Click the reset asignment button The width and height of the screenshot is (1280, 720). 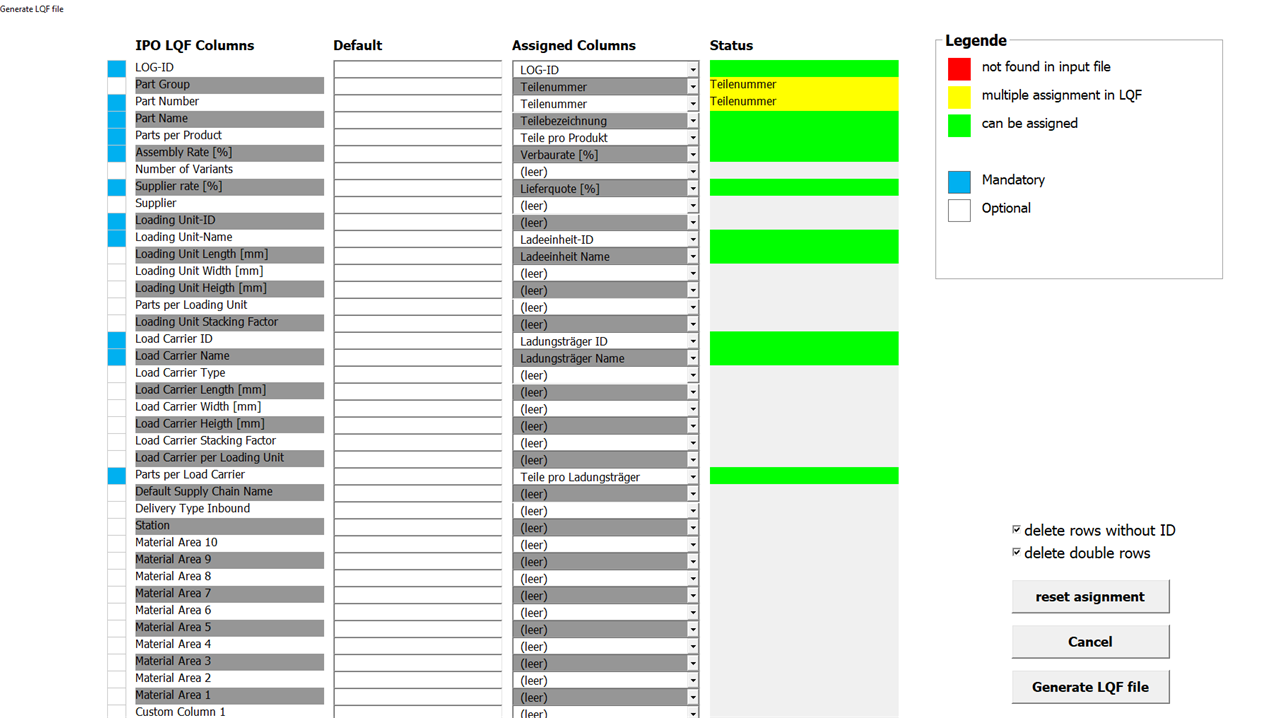click(1090, 597)
